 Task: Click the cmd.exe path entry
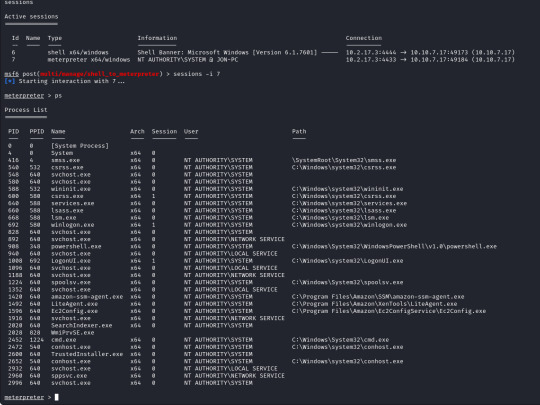click(x=340, y=340)
